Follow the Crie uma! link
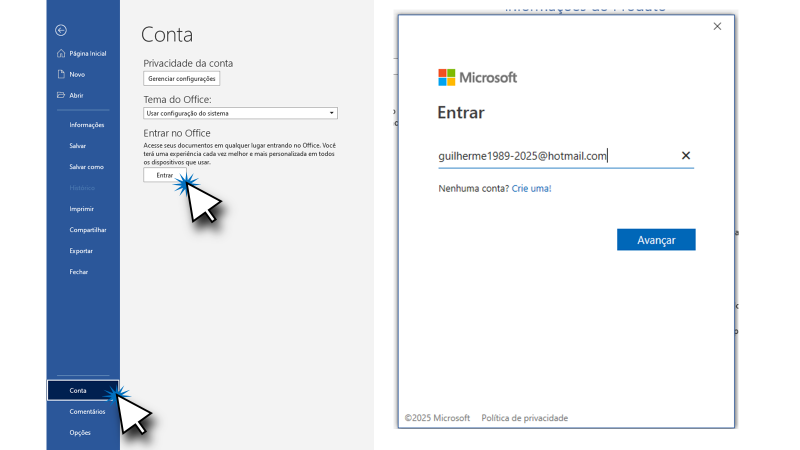800x450 pixels. [531, 188]
